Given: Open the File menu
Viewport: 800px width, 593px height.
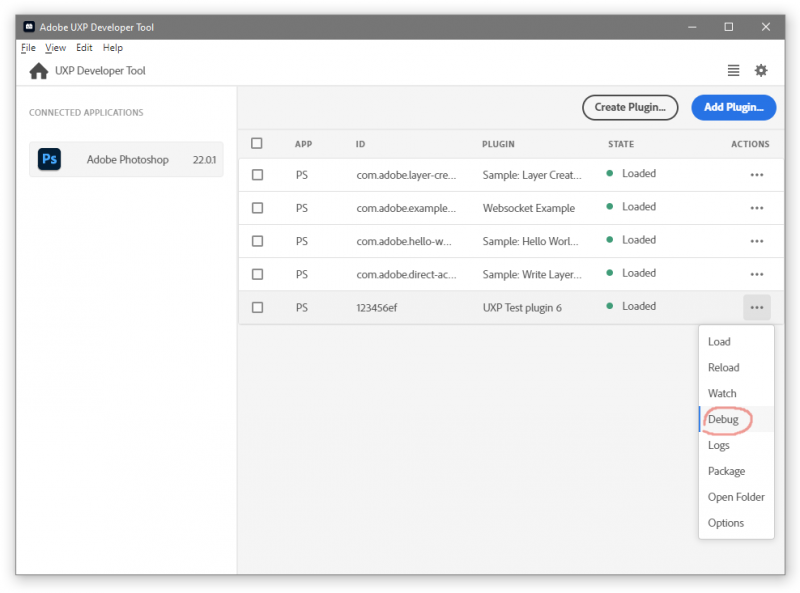Looking at the screenshot, I should click(28, 48).
